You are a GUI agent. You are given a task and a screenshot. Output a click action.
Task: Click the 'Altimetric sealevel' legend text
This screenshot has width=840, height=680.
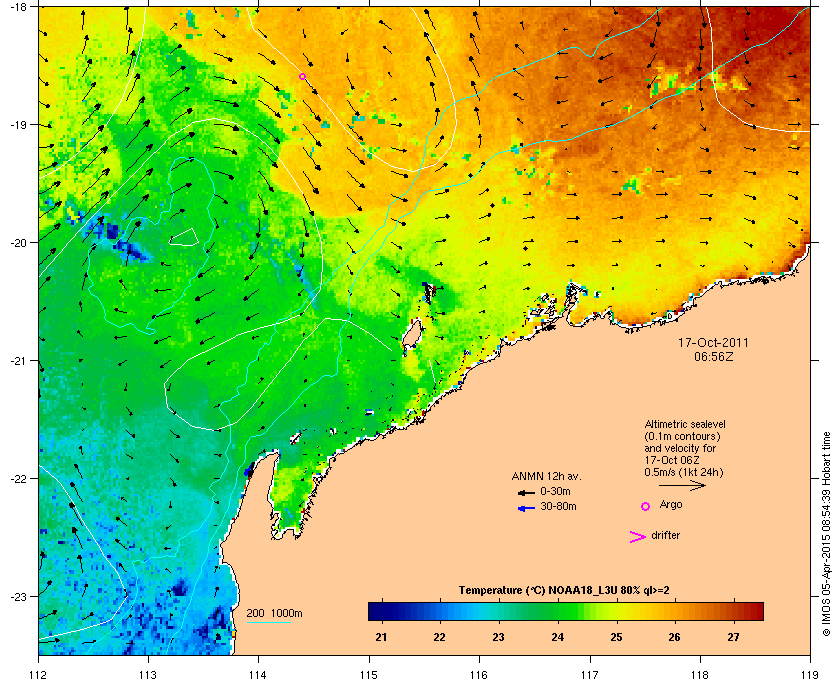coord(685,424)
